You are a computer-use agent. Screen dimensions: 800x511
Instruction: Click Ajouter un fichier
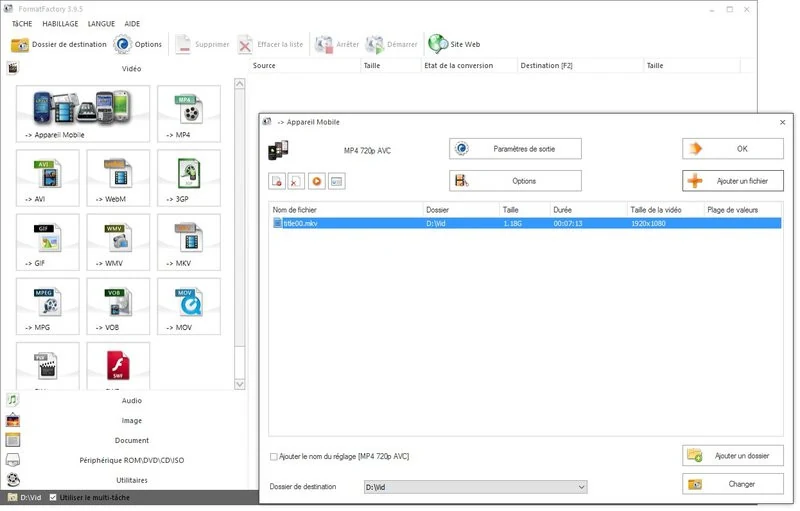click(x=733, y=181)
